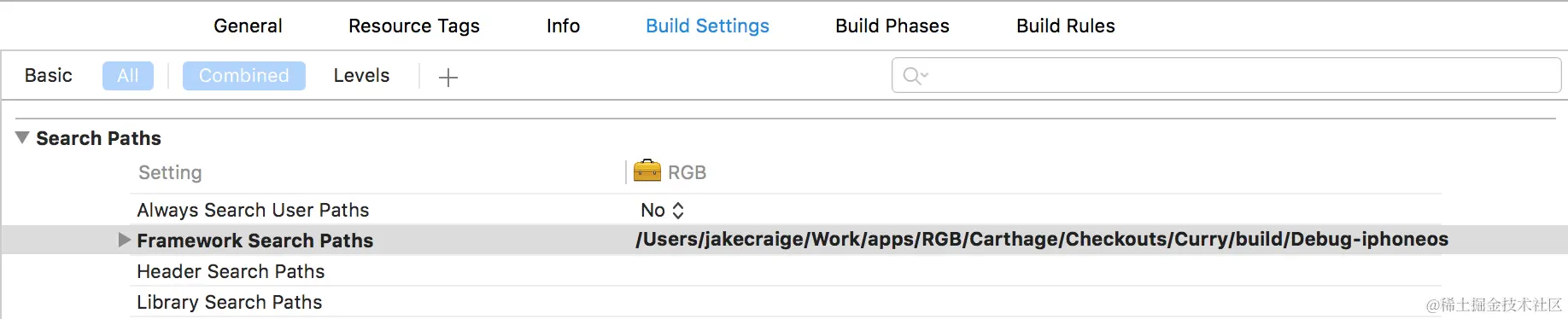Click the plus add build setting icon
This screenshot has height=319, width=1568.
[x=448, y=78]
